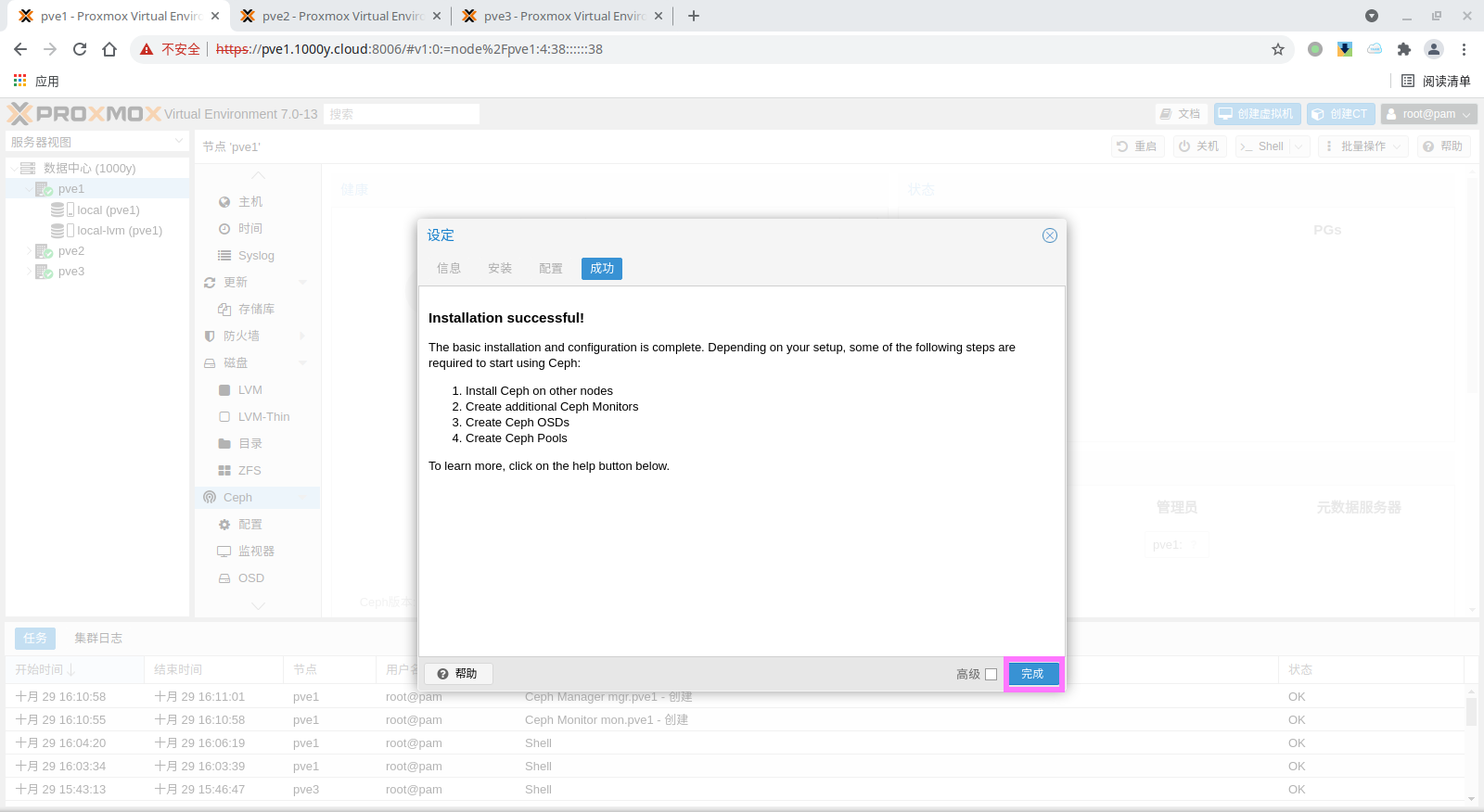Click the 帮助 help button in dialog

[457, 674]
